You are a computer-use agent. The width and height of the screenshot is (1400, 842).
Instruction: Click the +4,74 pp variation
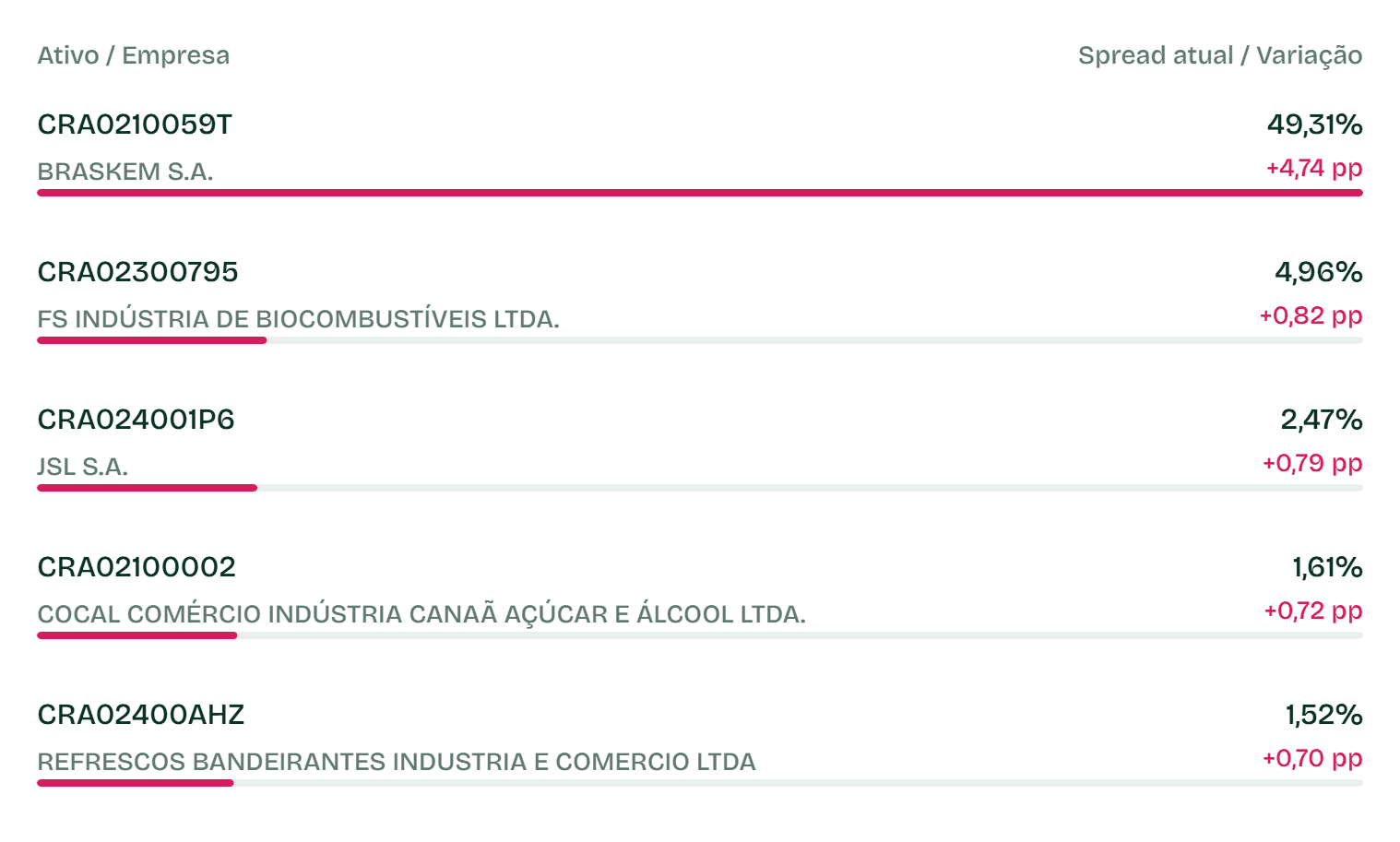tap(1314, 169)
